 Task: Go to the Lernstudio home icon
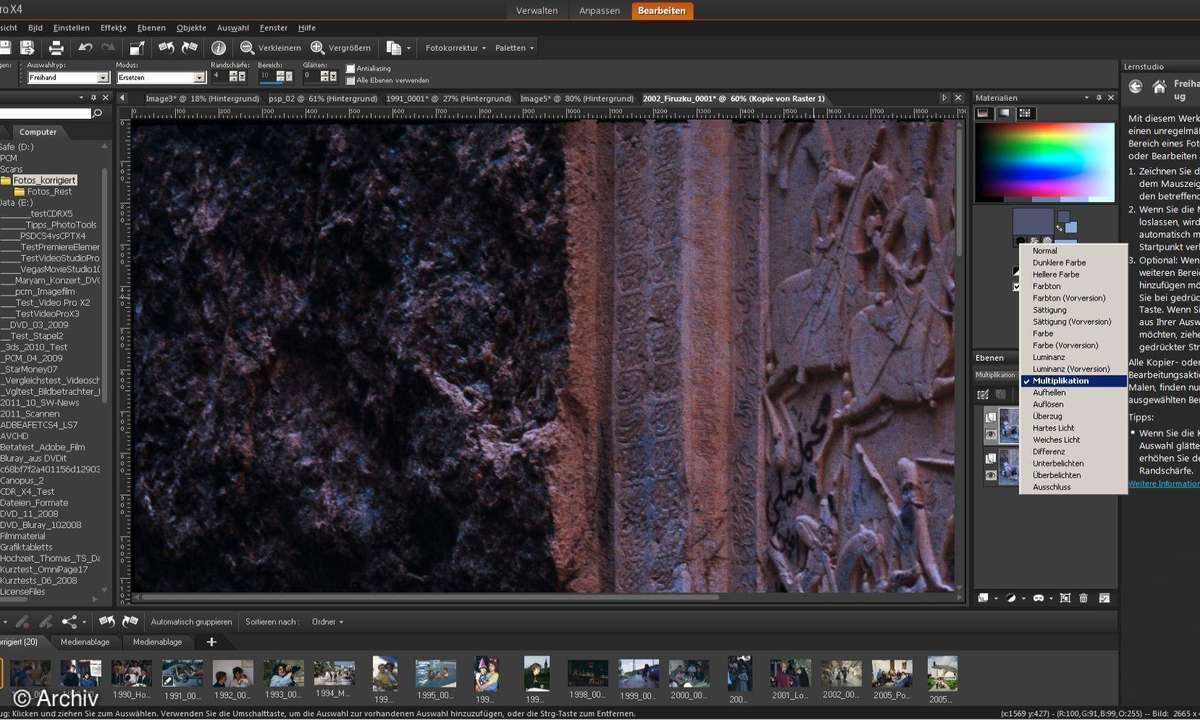[1158, 87]
